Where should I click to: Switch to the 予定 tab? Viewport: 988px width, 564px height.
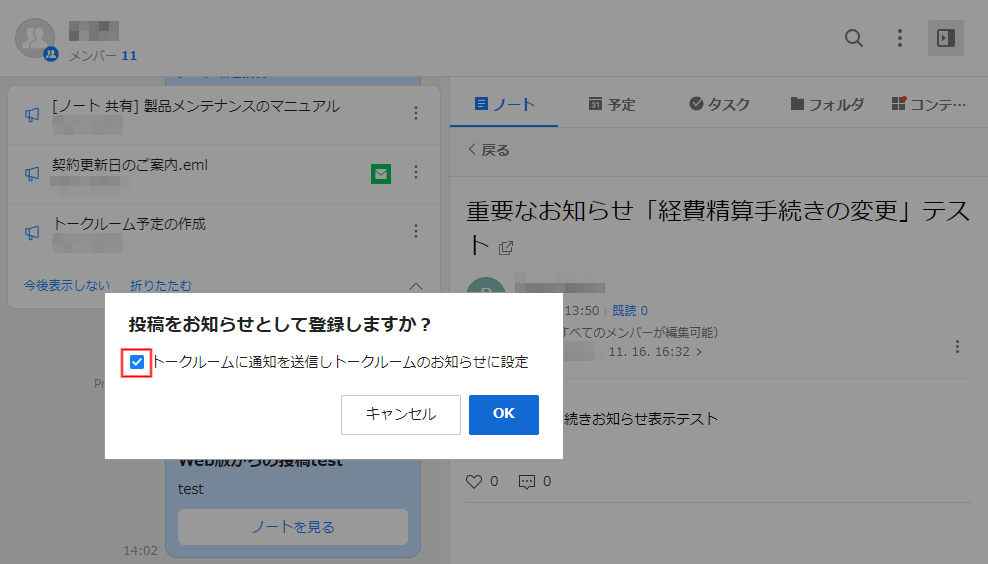coord(611,104)
